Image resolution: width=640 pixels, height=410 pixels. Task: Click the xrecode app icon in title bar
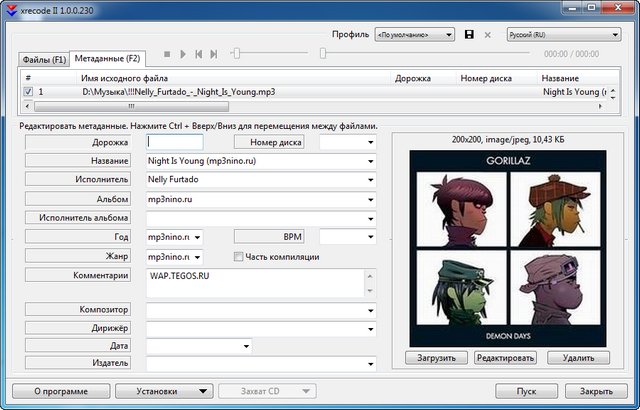(x=10, y=9)
